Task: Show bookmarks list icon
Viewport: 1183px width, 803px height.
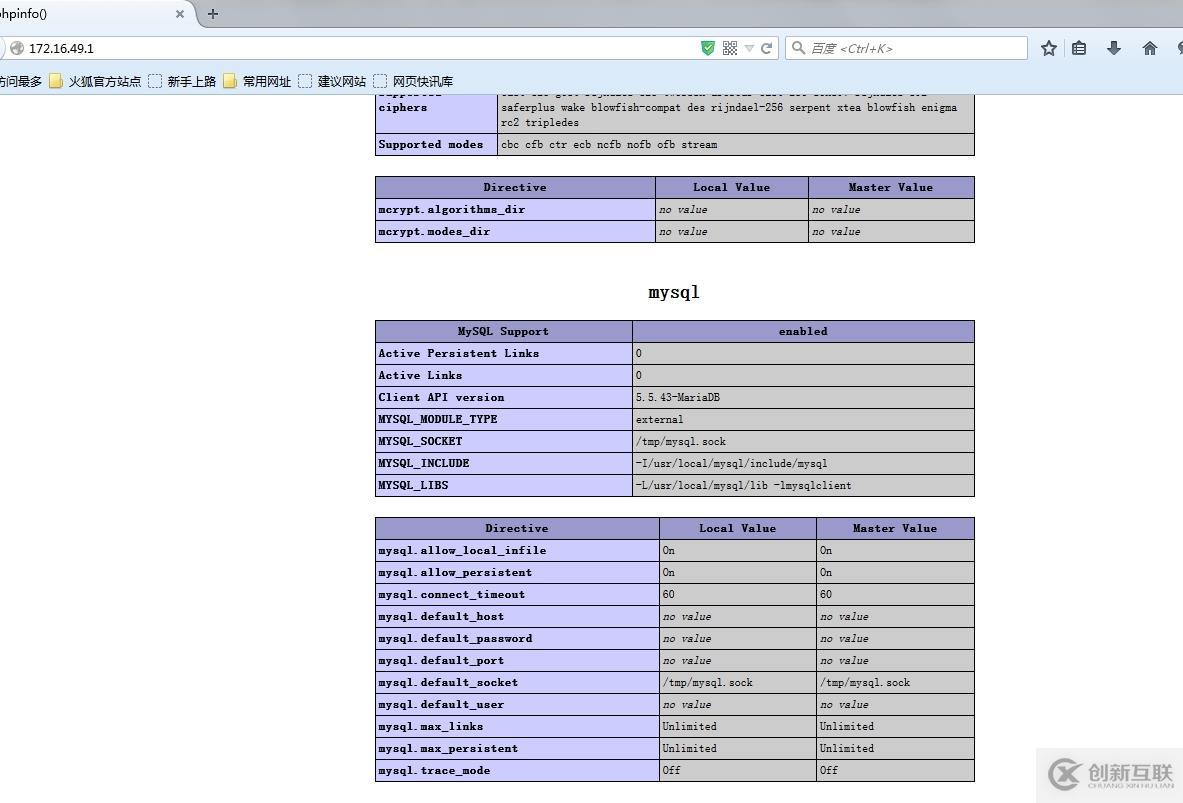Action: 1079,48
